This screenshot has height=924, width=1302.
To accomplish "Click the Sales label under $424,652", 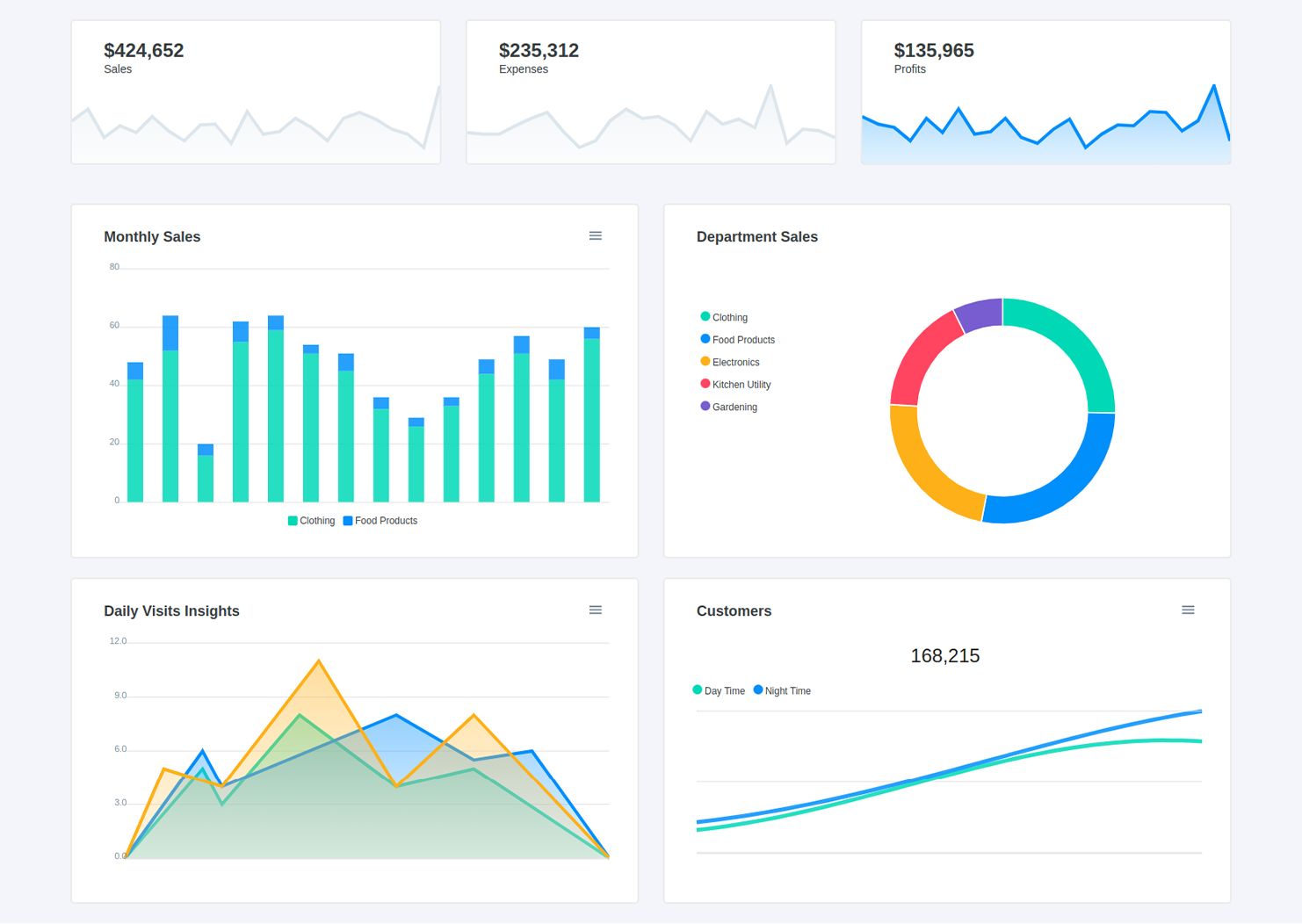I will [118, 69].
